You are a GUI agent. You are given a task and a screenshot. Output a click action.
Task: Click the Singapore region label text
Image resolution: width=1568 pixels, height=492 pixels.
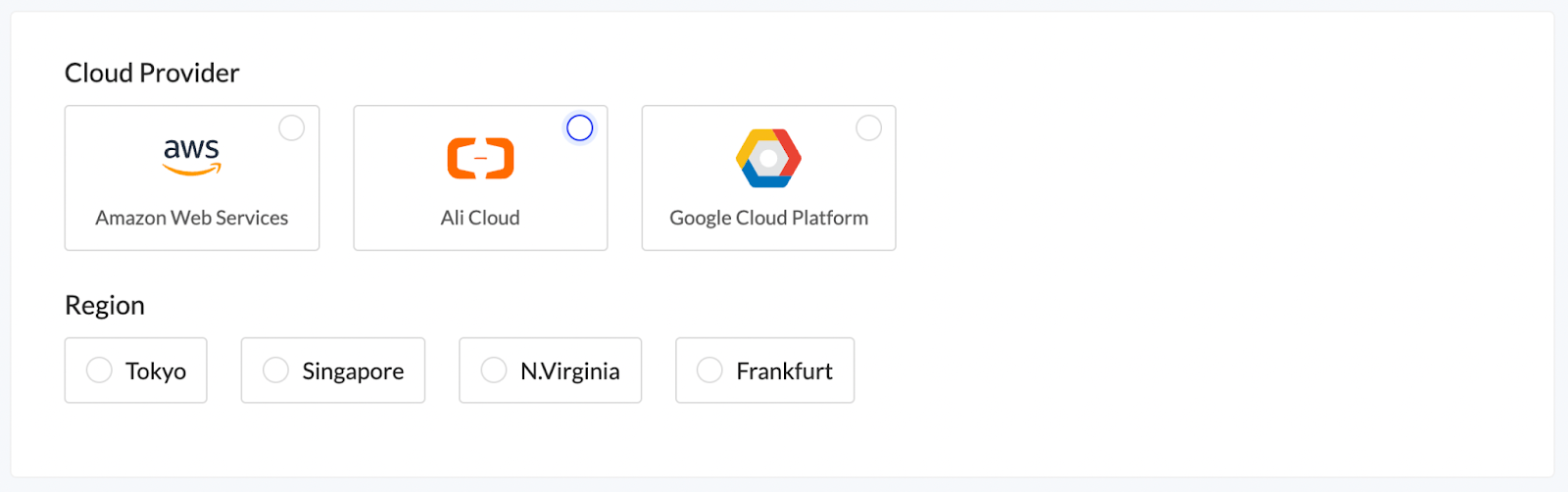353,370
